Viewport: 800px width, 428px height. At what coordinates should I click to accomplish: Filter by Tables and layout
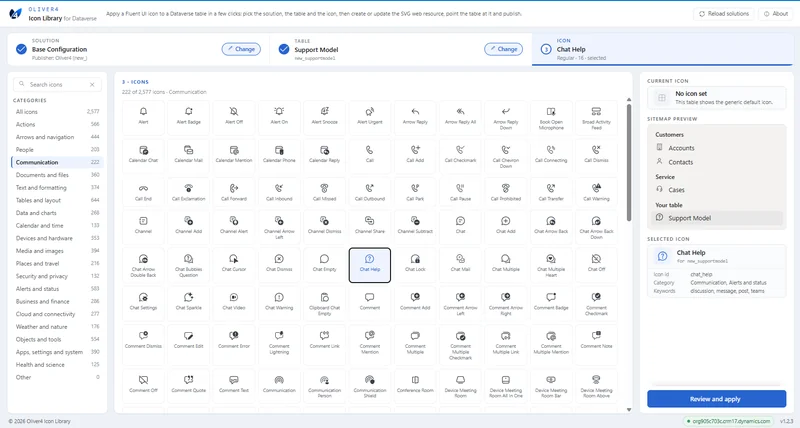pyautogui.click(x=58, y=200)
